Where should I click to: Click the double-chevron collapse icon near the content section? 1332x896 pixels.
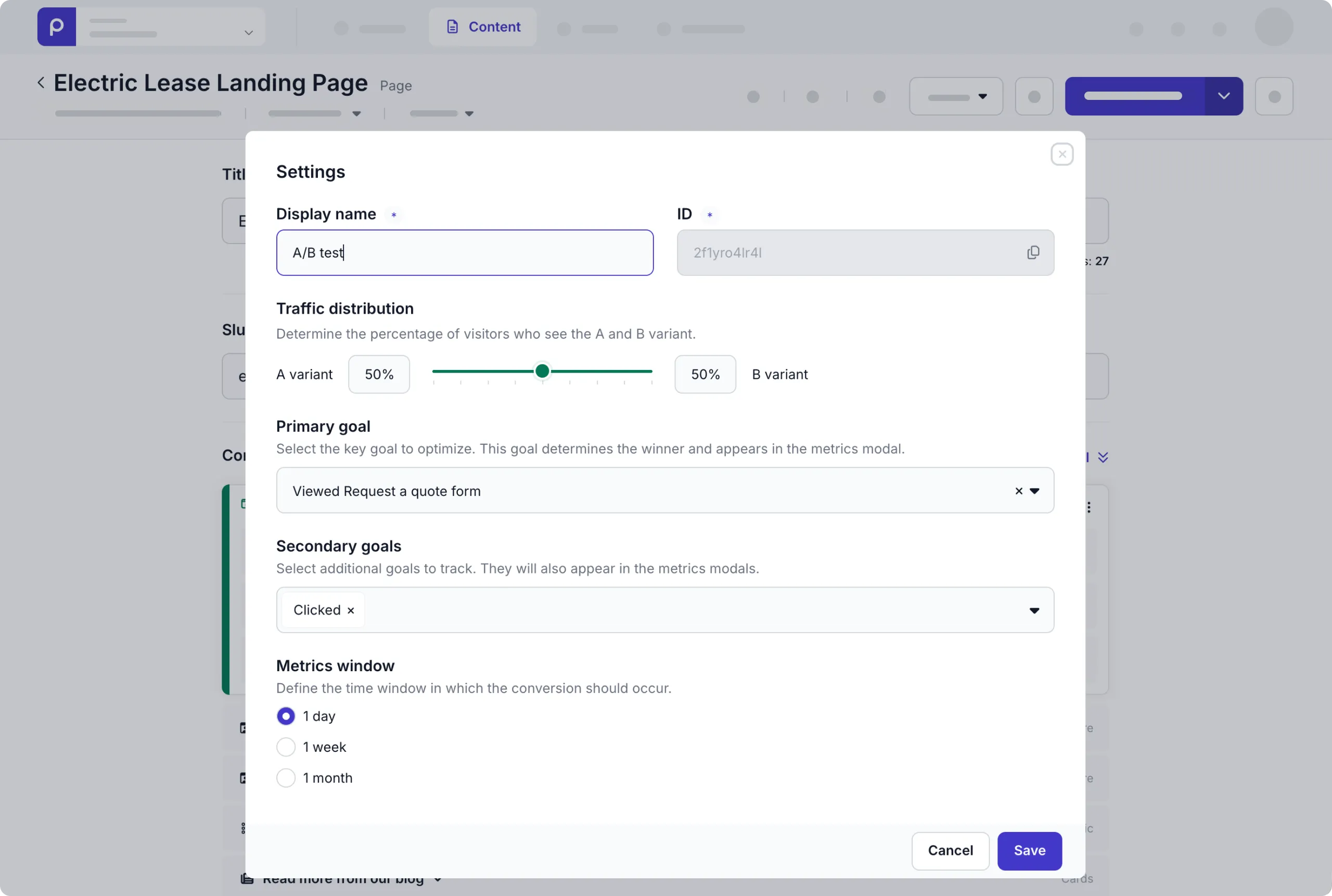(1103, 456)
